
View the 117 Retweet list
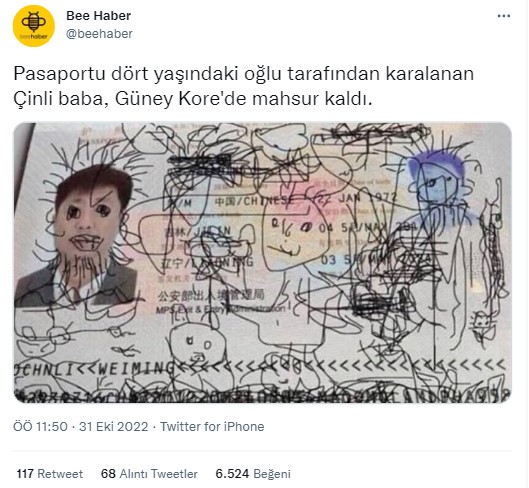coord(50,474)
